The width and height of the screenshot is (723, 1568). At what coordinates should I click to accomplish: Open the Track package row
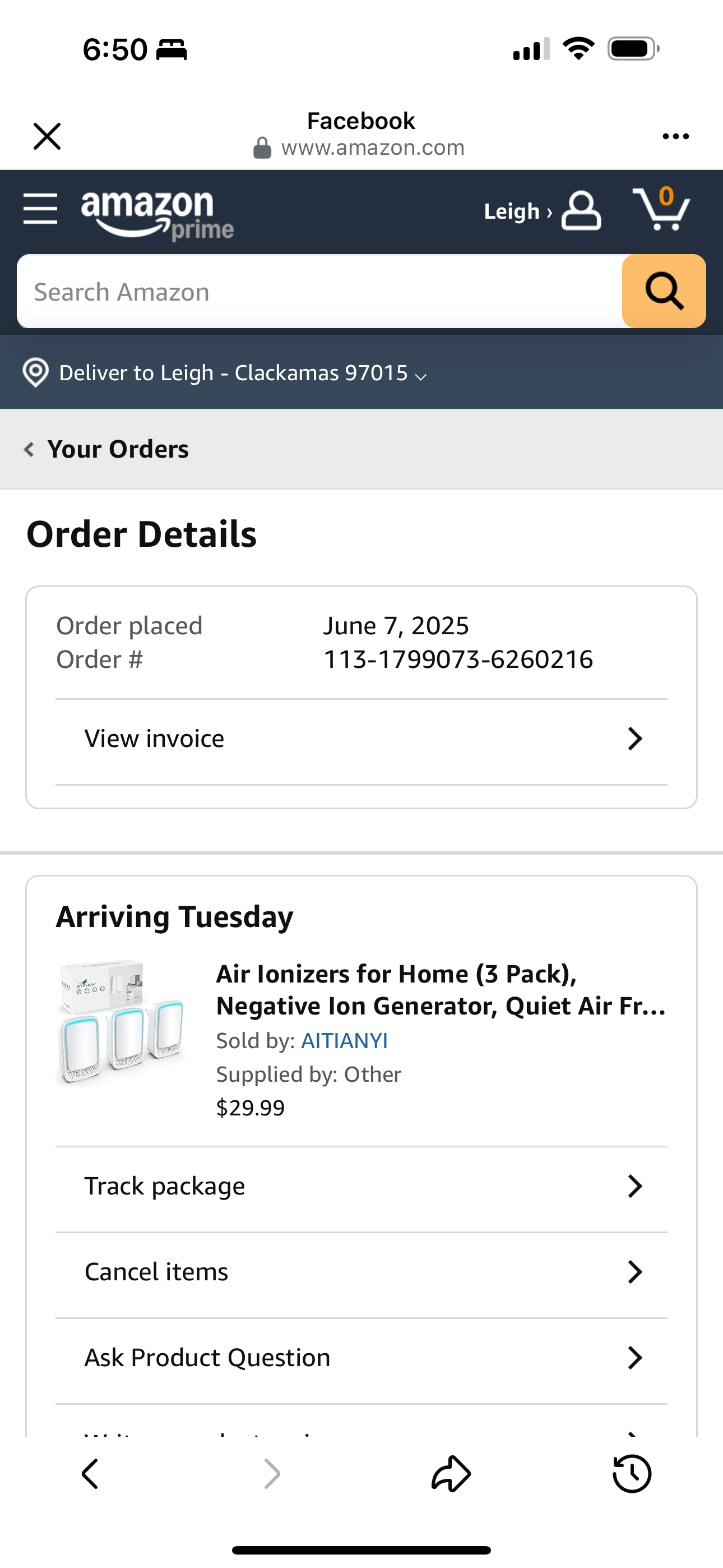pyautogui.click(x=361, y=1186)
